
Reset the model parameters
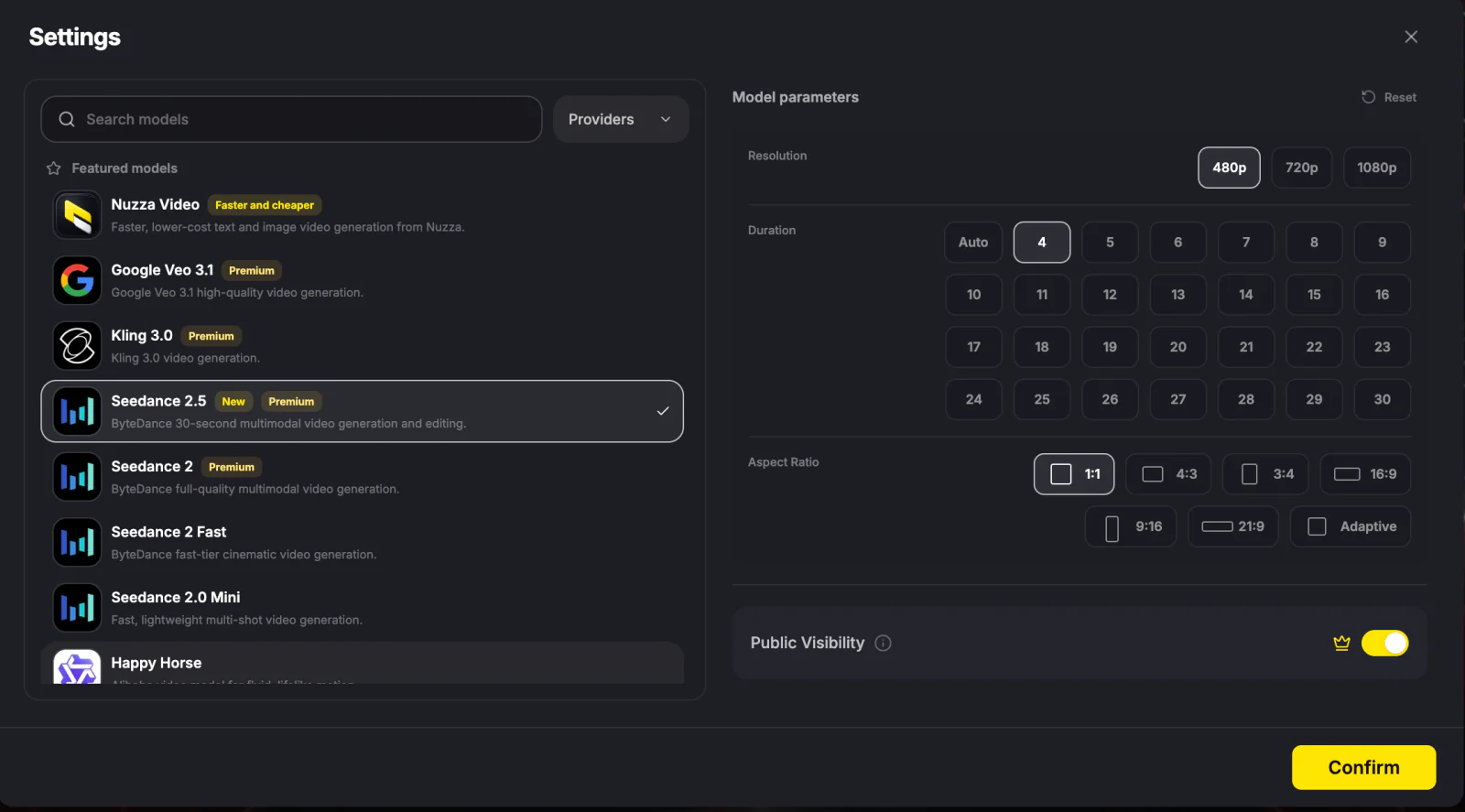(x=1389, y=97)
